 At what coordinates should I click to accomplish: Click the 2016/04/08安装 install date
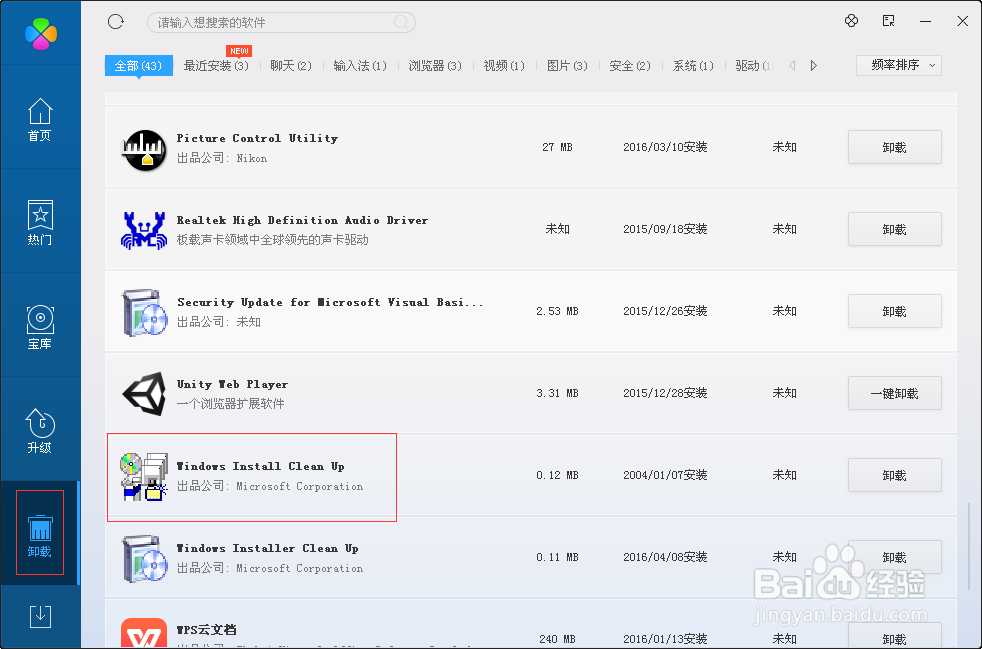pyautogui.click(x=665, y=558)
